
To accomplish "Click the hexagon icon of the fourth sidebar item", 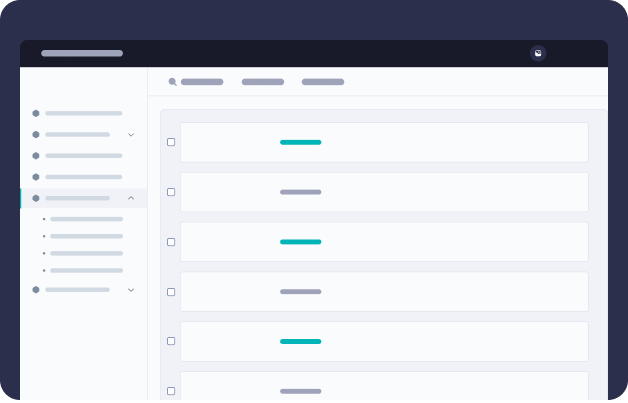I will coord(36,177).
